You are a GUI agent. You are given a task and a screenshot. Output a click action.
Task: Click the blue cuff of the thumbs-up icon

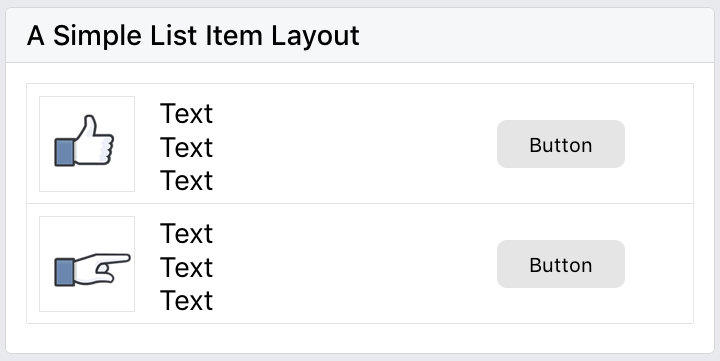tap(65, 152)
